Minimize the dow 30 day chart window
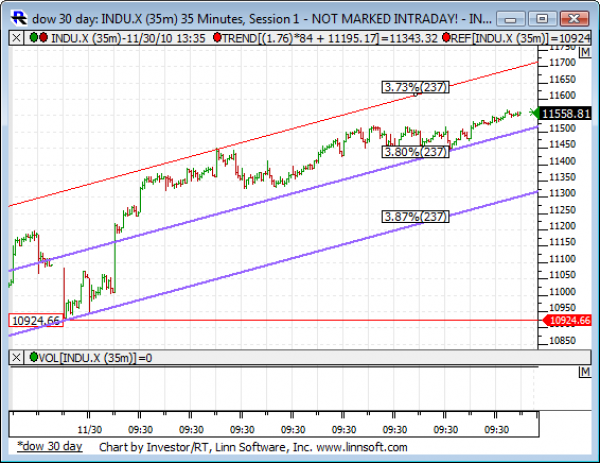This screenshot has height=463, width=600. 511,18
